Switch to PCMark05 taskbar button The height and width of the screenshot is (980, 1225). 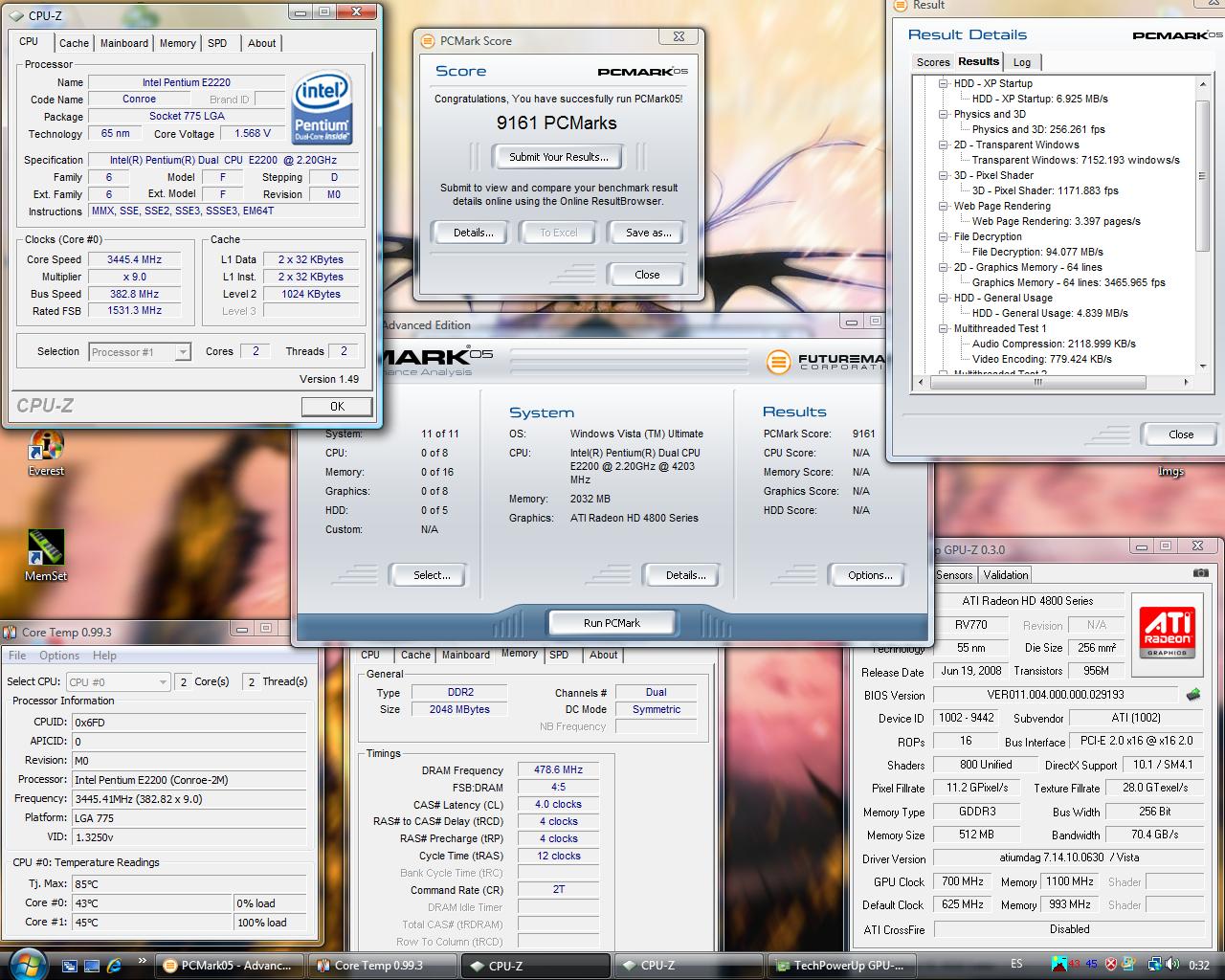[x=232, y=966]
